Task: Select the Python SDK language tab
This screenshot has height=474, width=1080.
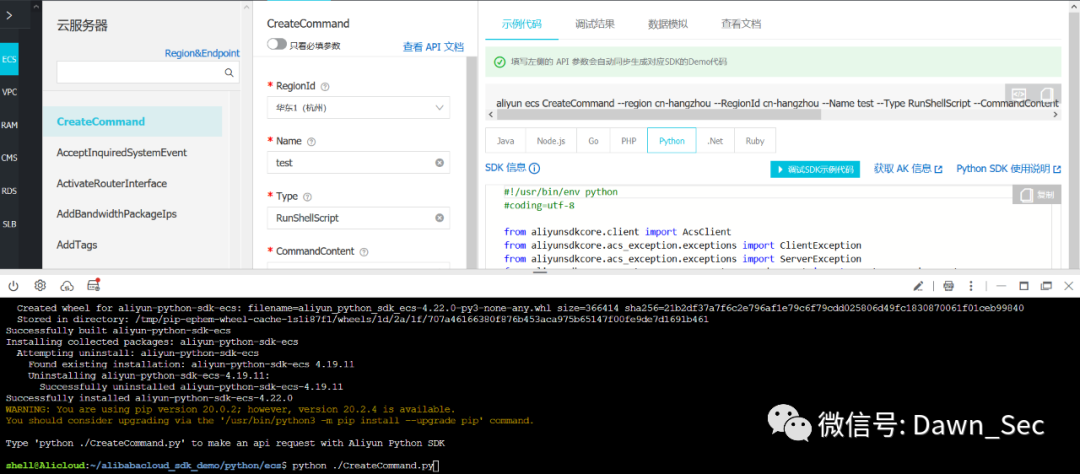Action: click(672, 141)
